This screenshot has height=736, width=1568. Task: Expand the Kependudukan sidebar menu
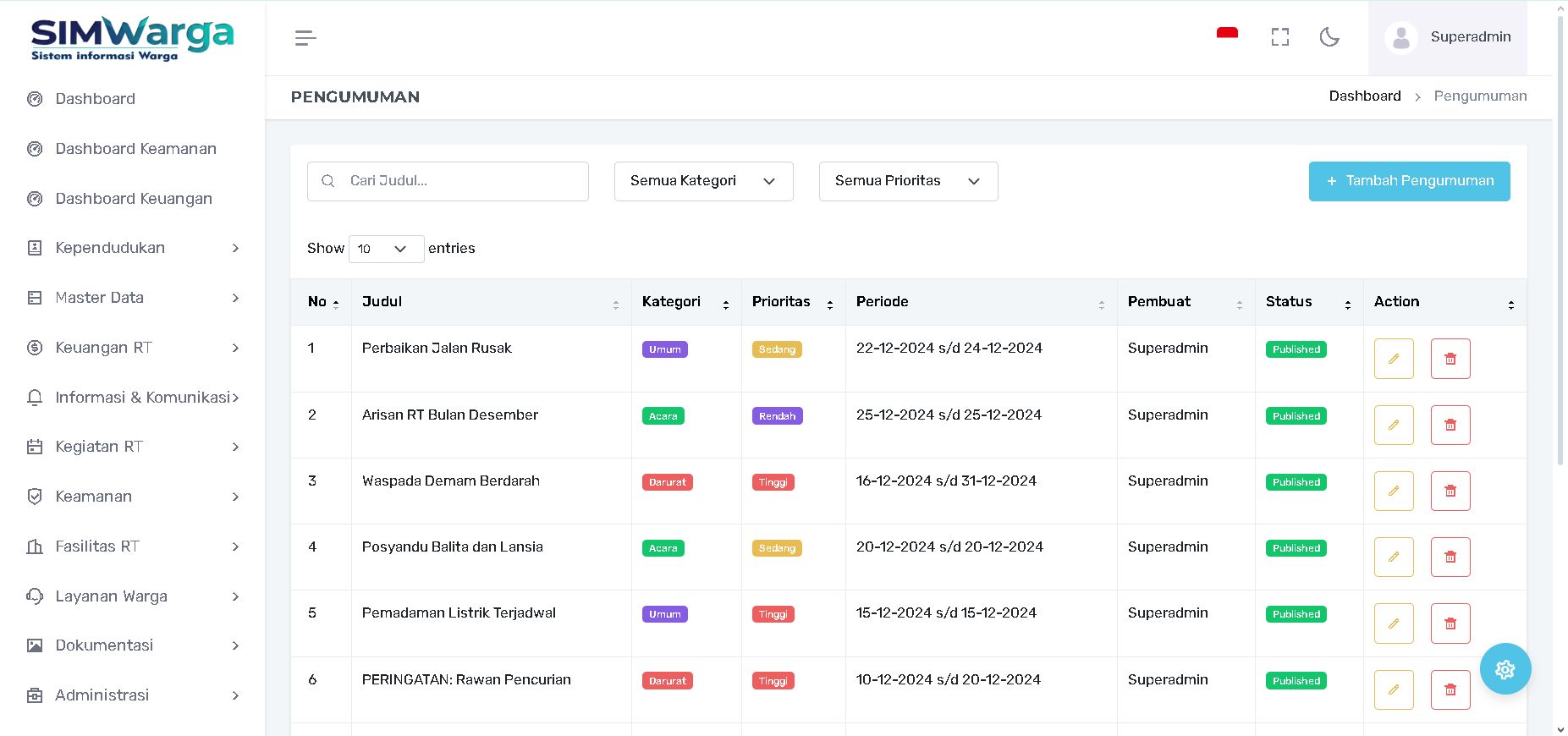coord(133,248)
